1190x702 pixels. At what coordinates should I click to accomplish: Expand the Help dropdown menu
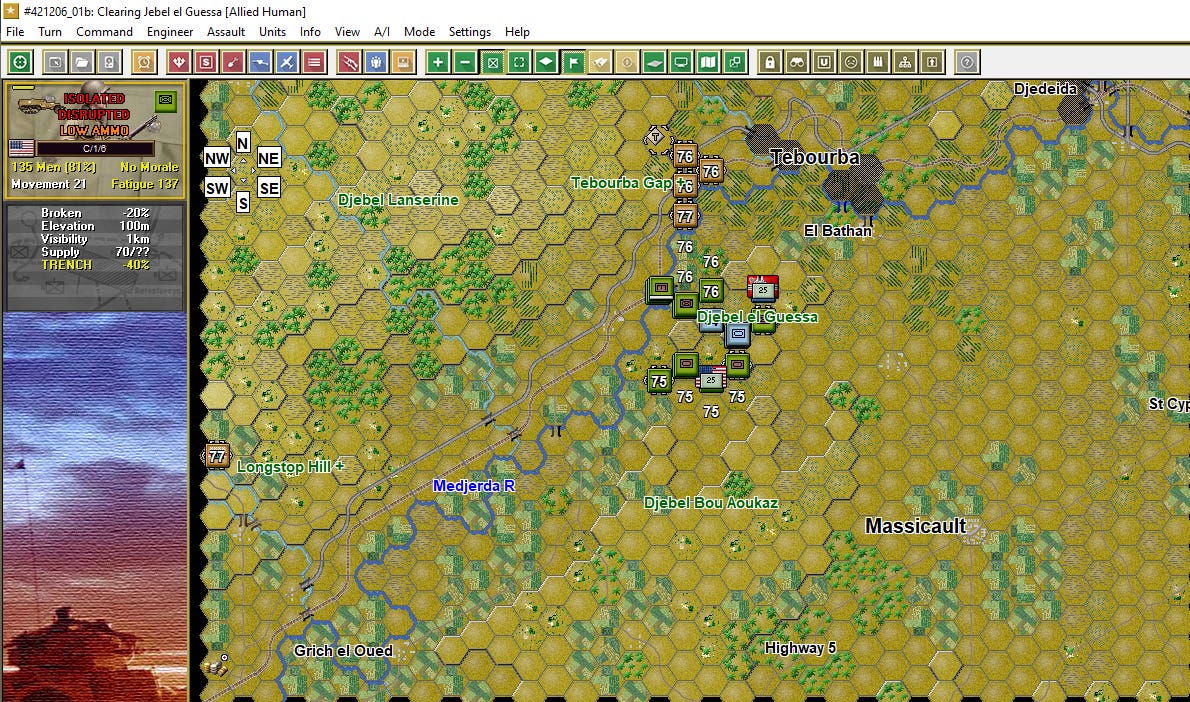click(517, 32)
